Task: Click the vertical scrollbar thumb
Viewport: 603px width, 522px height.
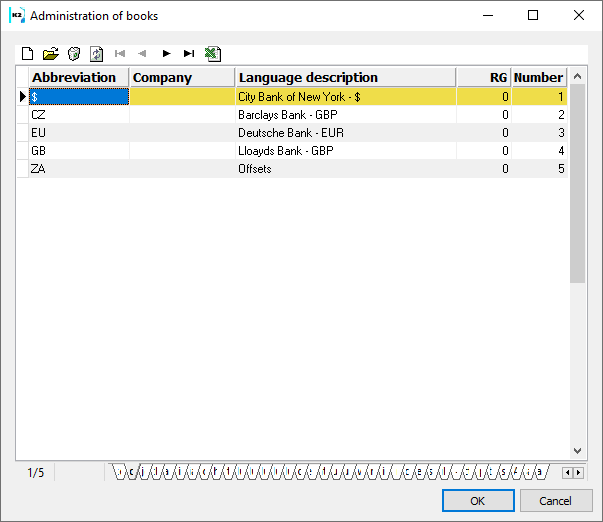Action: coord(577,183)
